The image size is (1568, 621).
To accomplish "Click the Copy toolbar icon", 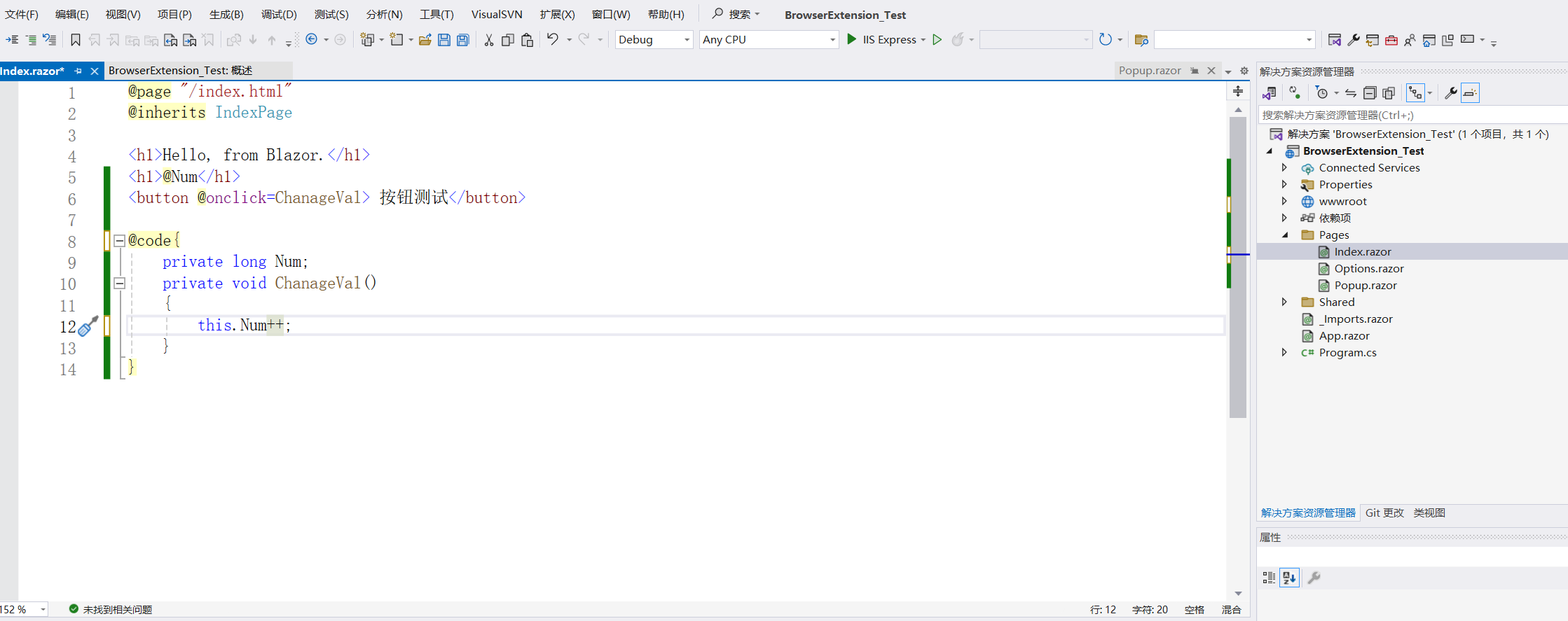I will (508, 40).
